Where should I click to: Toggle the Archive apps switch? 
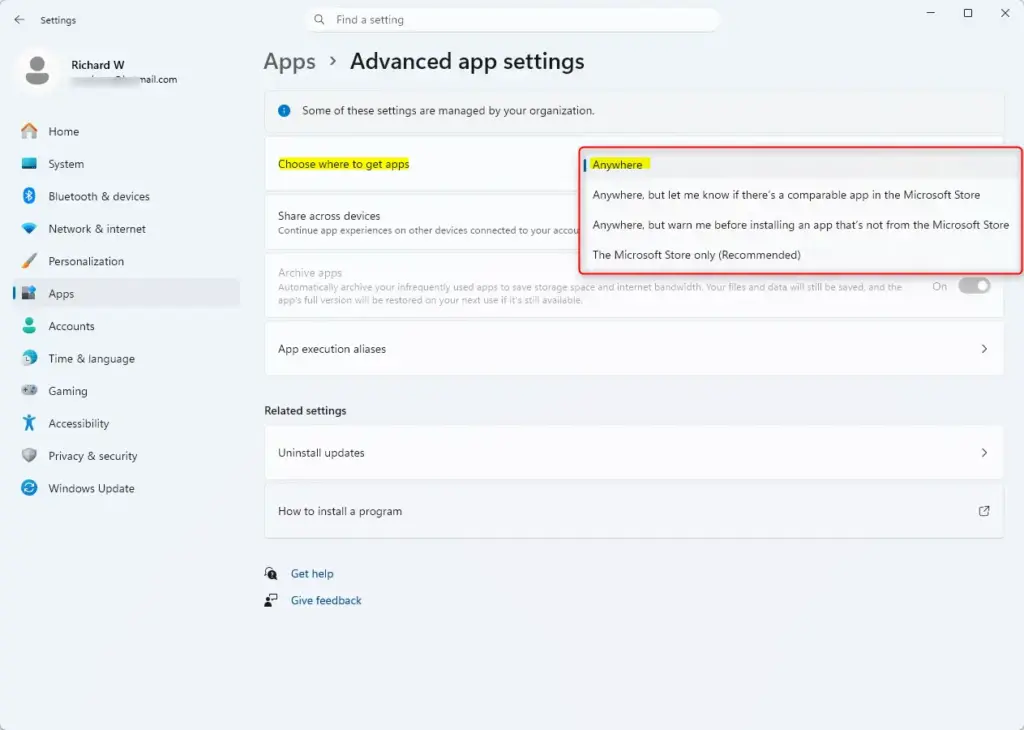(x=974, y=286)
